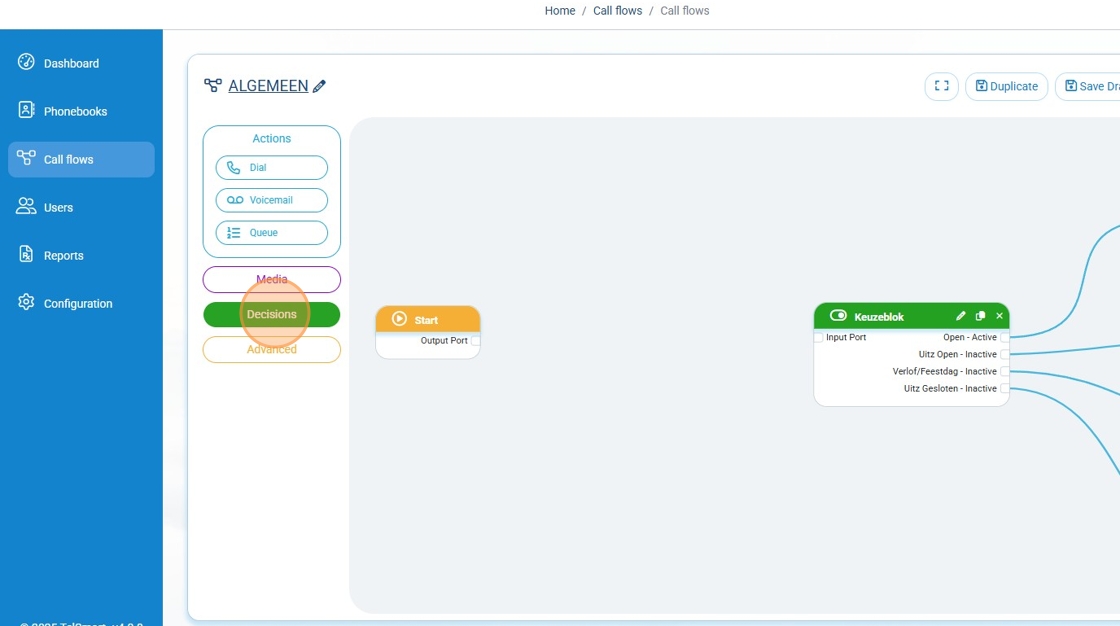Expand the Media category
Screen dimensions: 1120x626
[272, 280]
